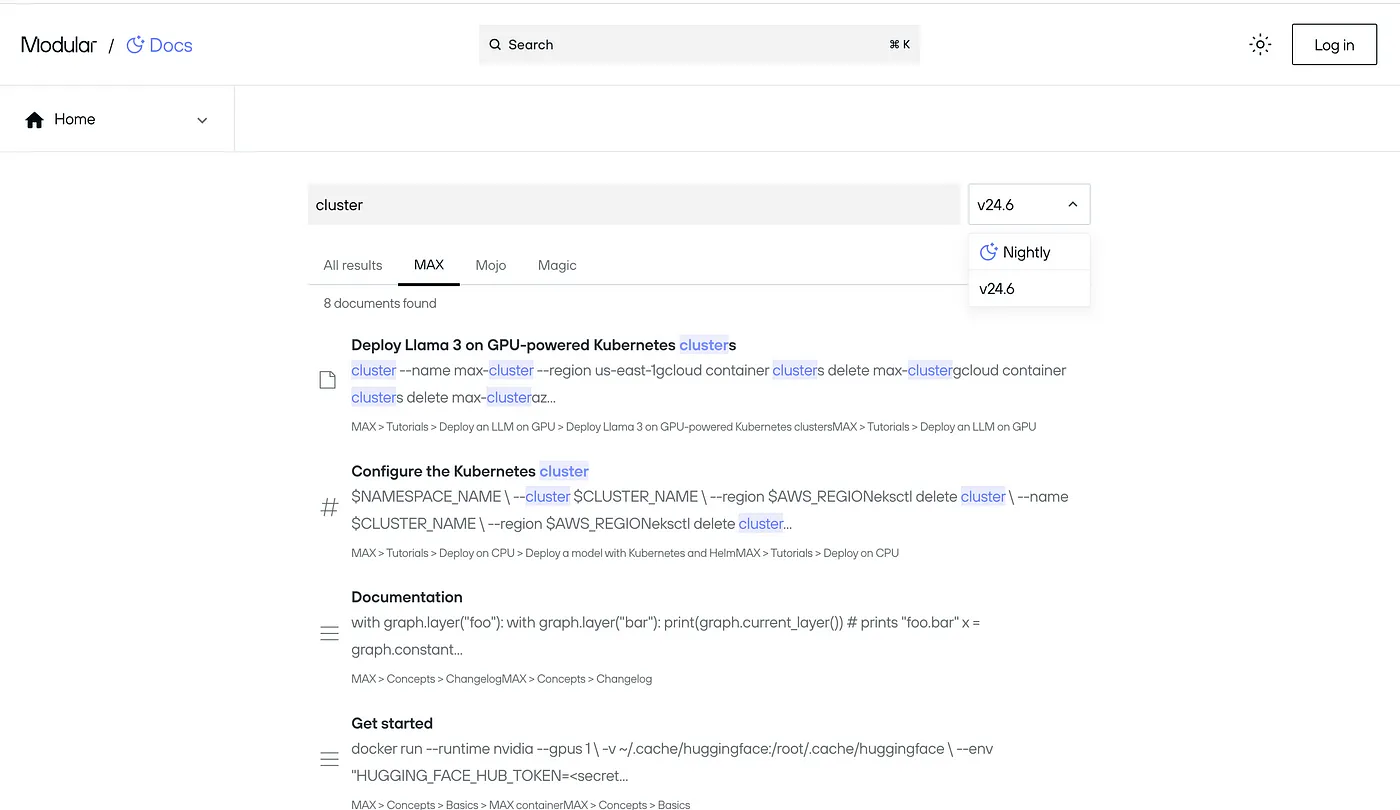Click the Modular logo
The image size is (1400, 810).
[x=59, y=45]
